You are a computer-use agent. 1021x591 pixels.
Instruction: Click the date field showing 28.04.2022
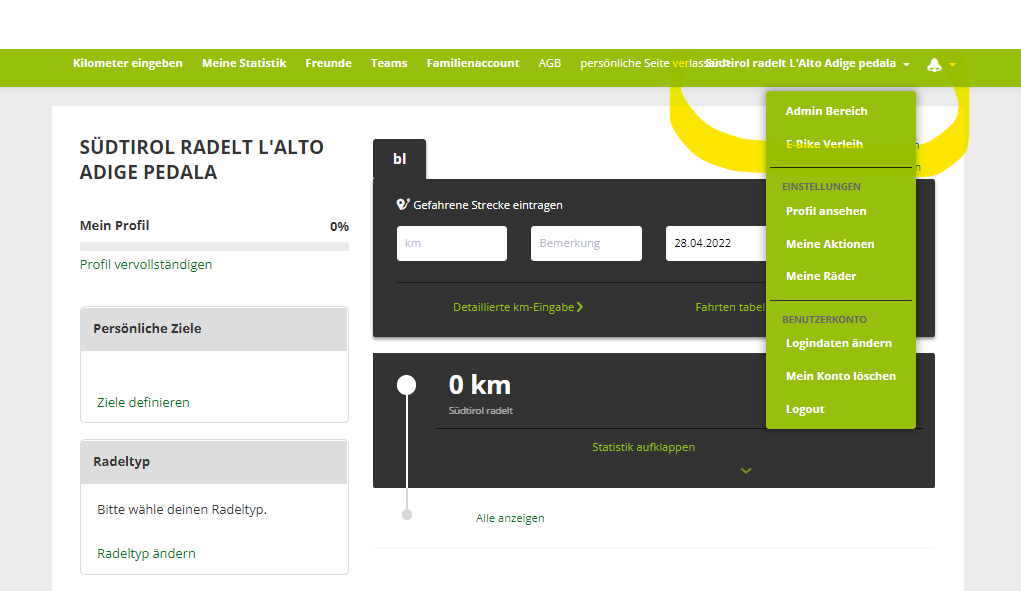point(716,243)
